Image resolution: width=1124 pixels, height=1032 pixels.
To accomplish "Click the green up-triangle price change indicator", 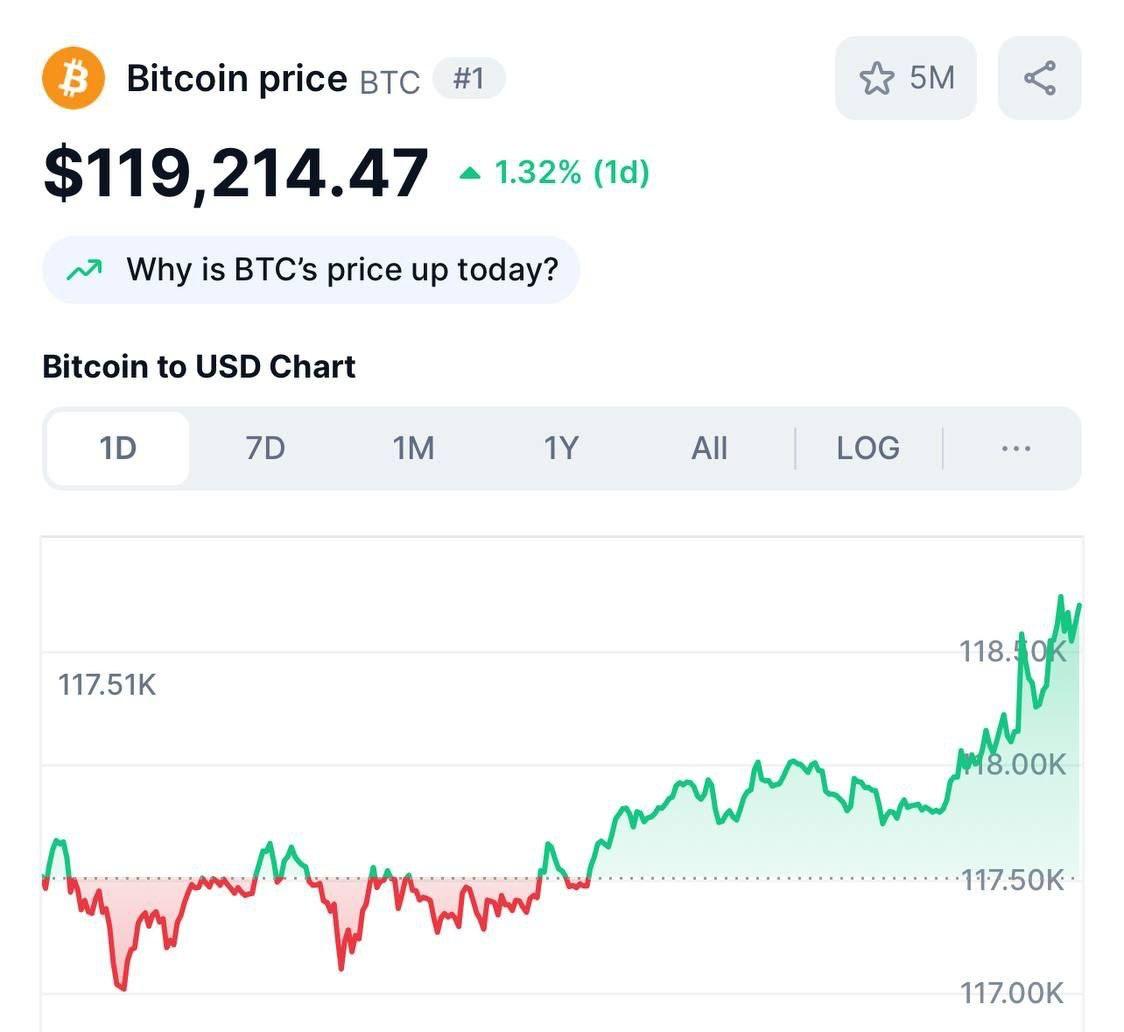I will [470, 174].
